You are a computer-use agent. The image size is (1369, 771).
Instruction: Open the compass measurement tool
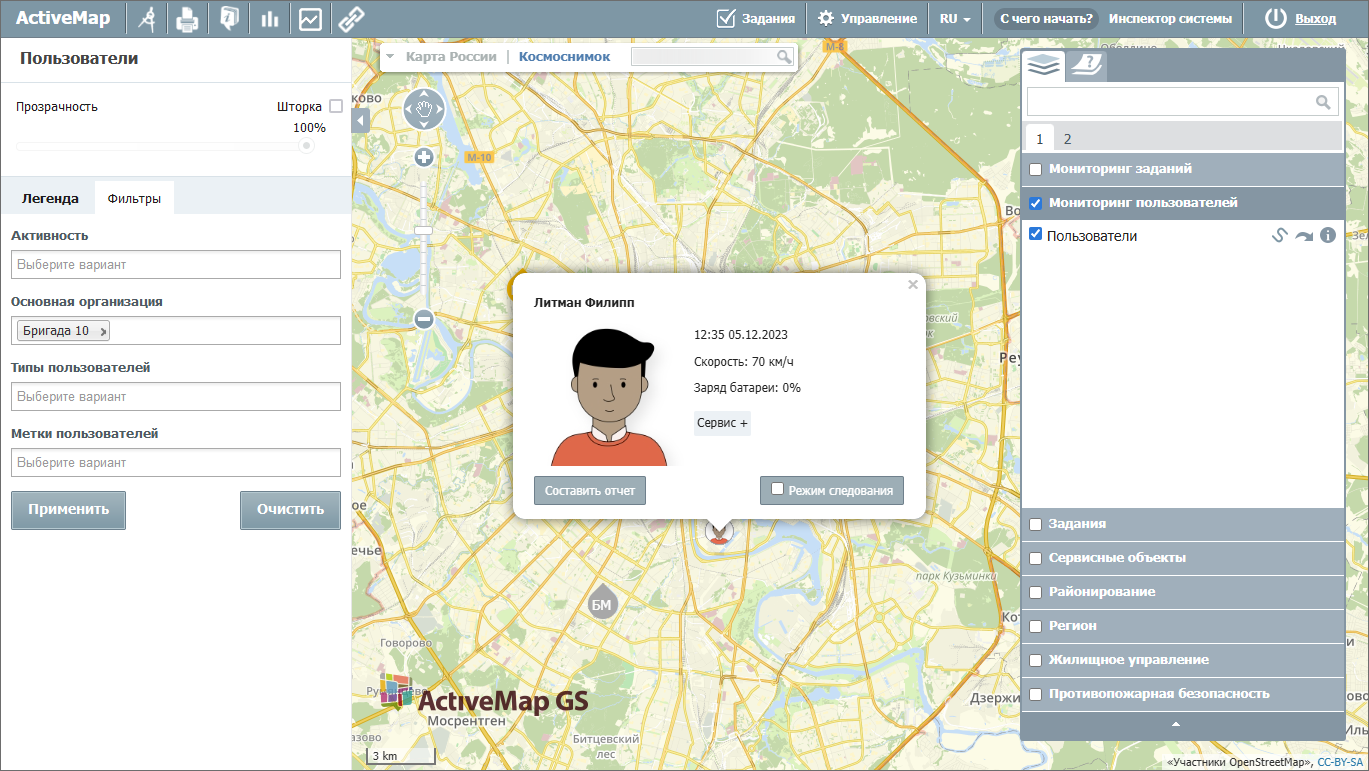click(x=147, y=19)
